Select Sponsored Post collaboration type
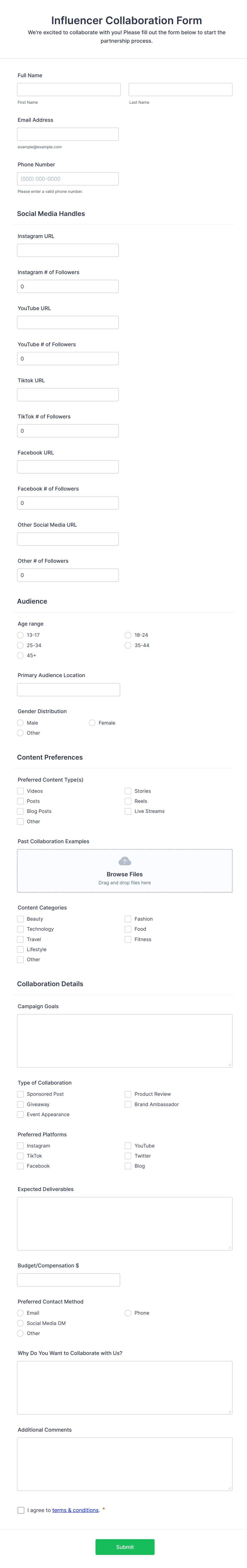 (20, 1094)
